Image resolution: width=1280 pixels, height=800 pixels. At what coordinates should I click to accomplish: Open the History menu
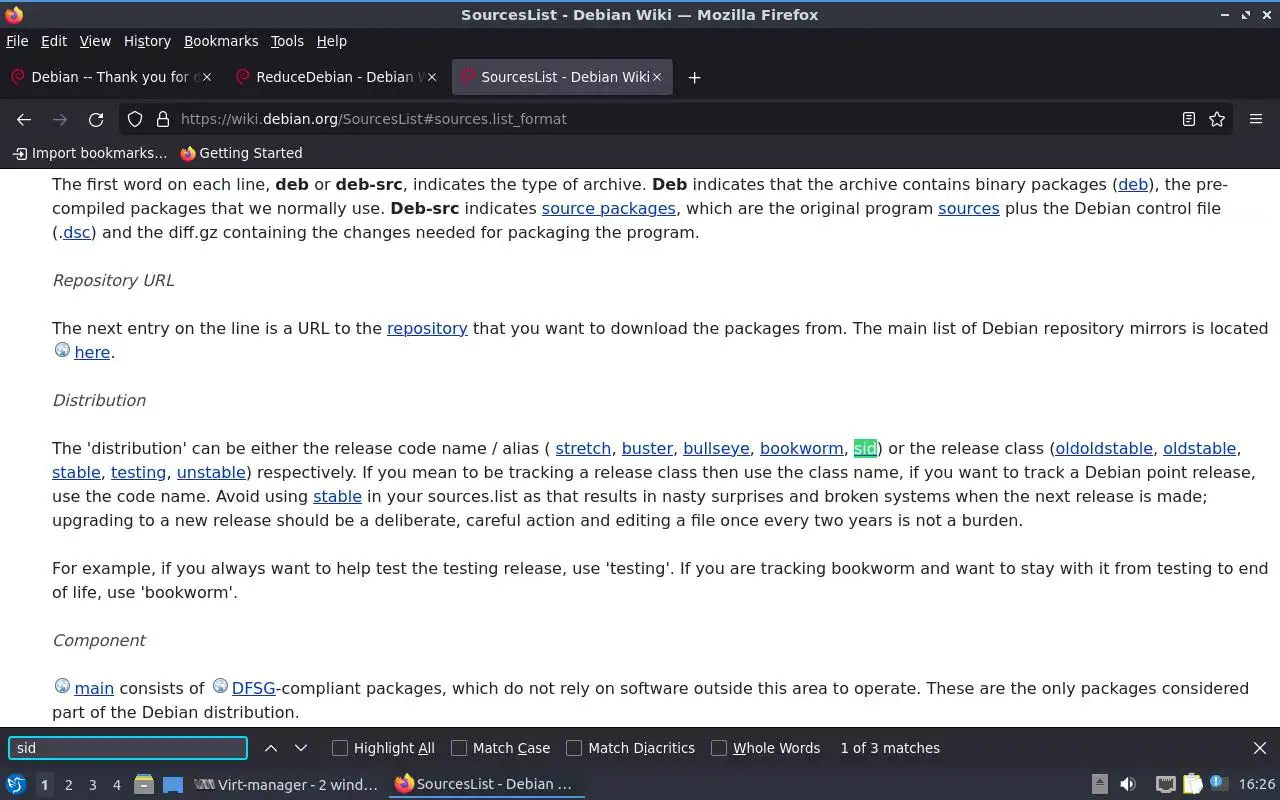147,41
